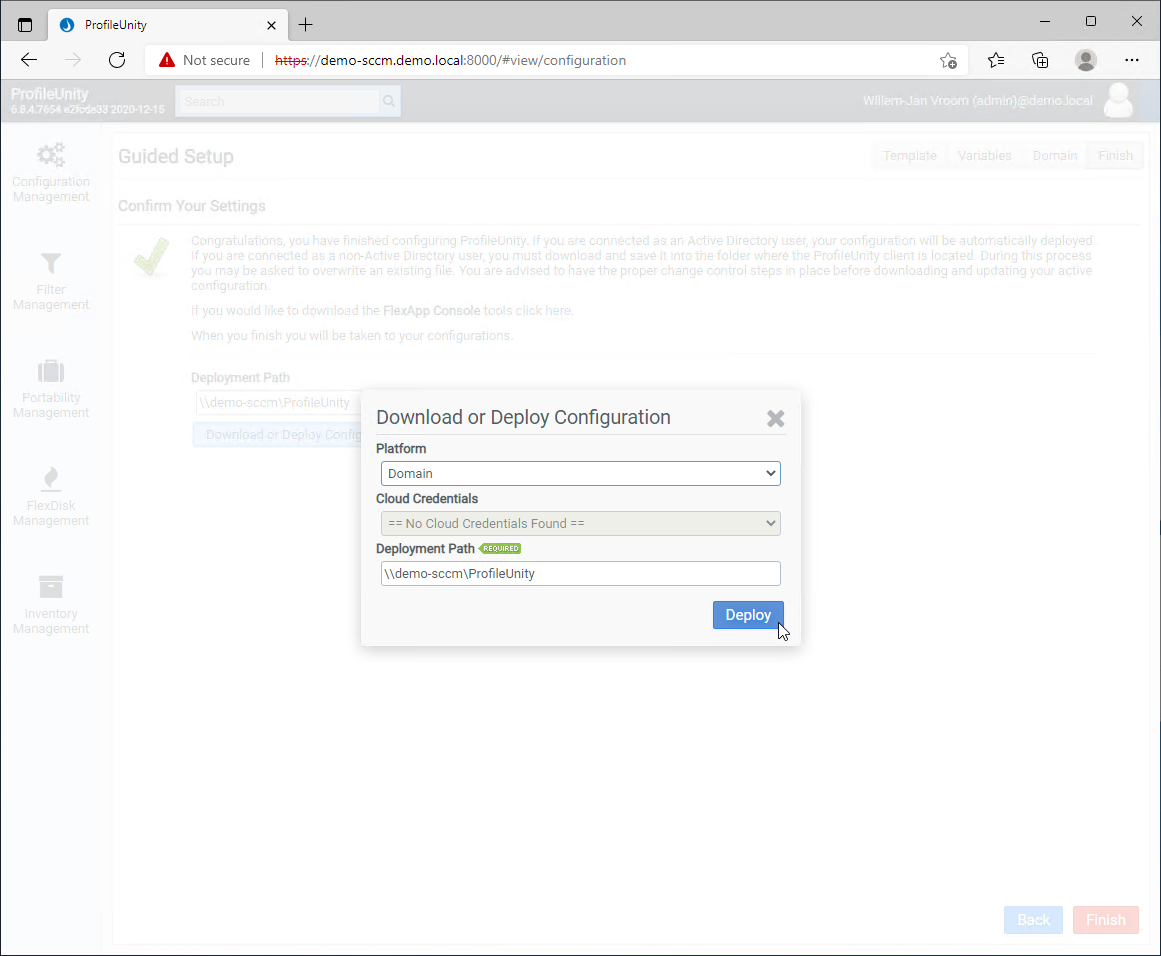Select the ProfileUnity browser tab
The height and width of the screenshot is (956, 1161).
point(169,24)
